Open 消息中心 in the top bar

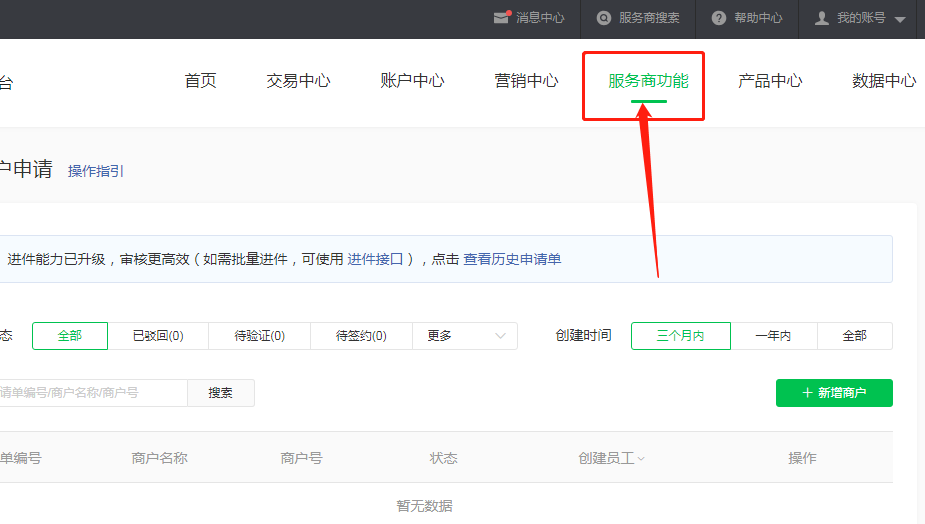pos(540,18)
